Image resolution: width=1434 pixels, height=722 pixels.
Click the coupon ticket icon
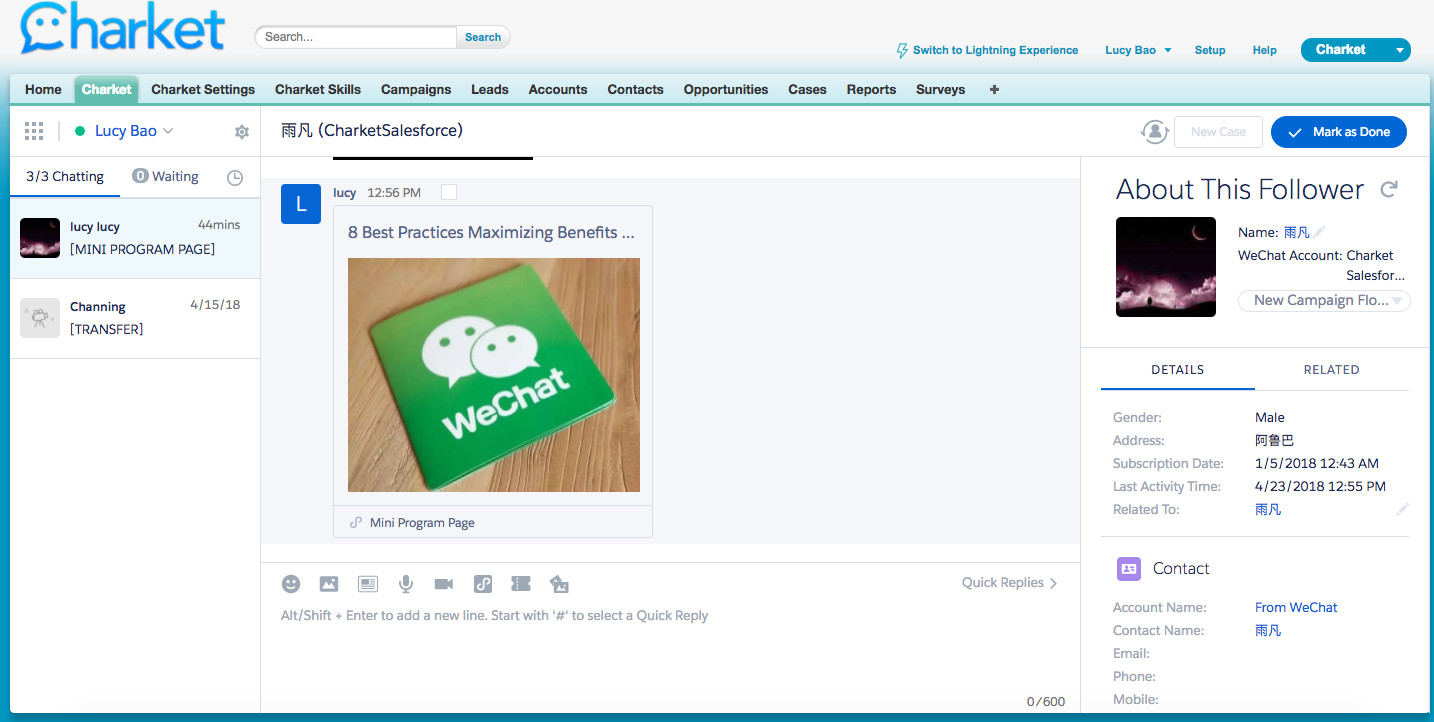(520, 584)
